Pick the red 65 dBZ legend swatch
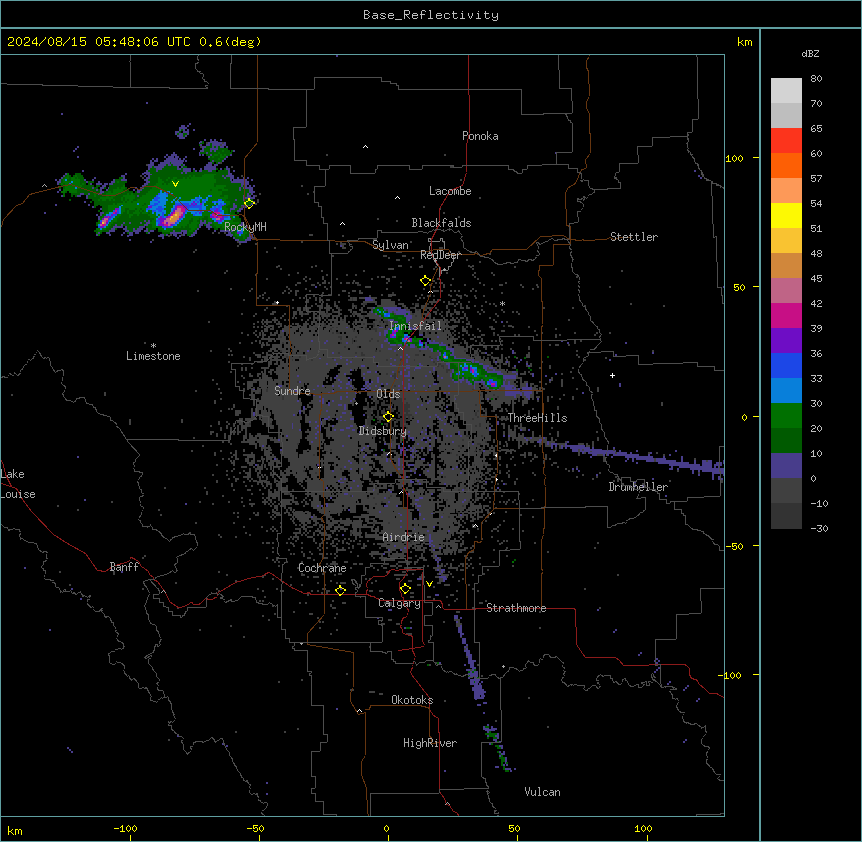 (x=786, y=141)
